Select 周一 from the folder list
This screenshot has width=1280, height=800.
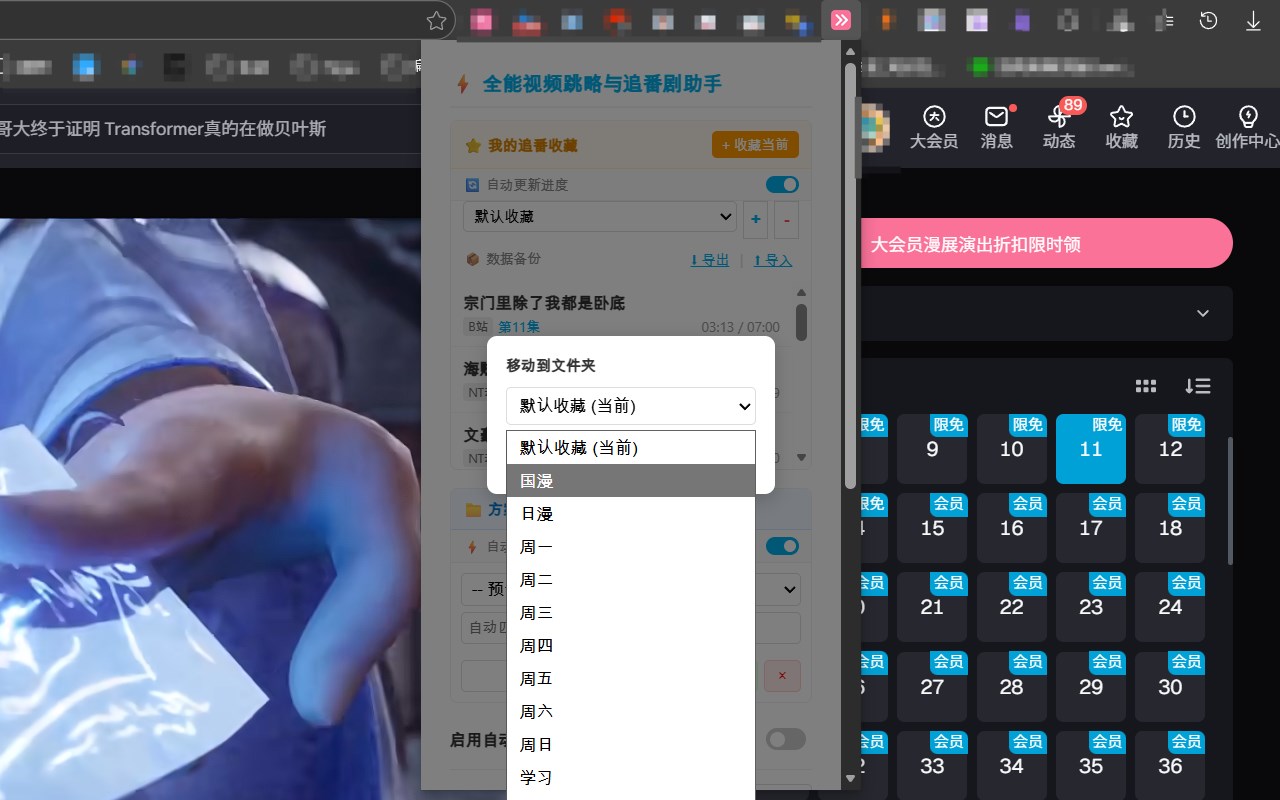(630, 547)
